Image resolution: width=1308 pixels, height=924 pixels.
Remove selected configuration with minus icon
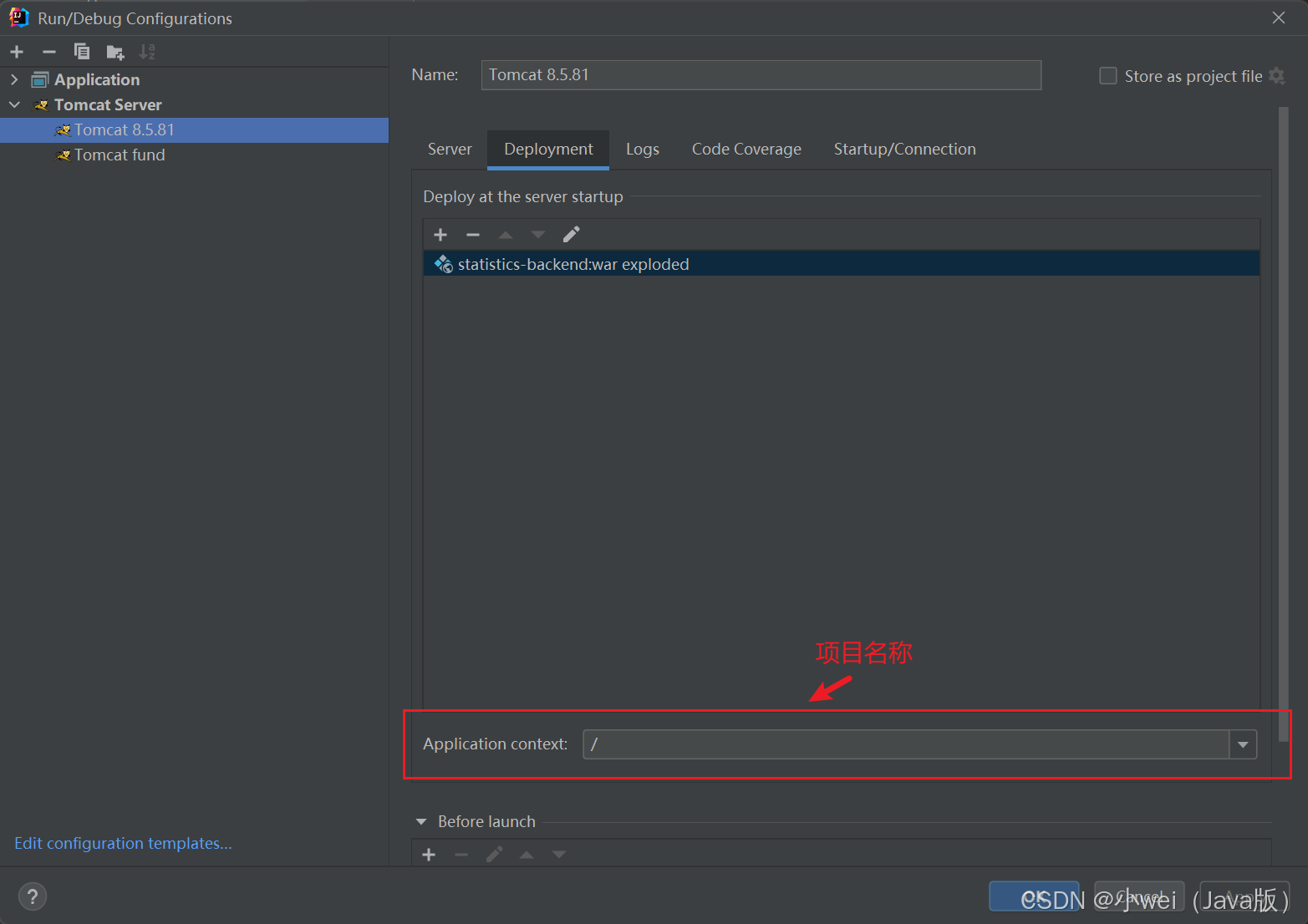pyautogui.click(x=49, y=52)
